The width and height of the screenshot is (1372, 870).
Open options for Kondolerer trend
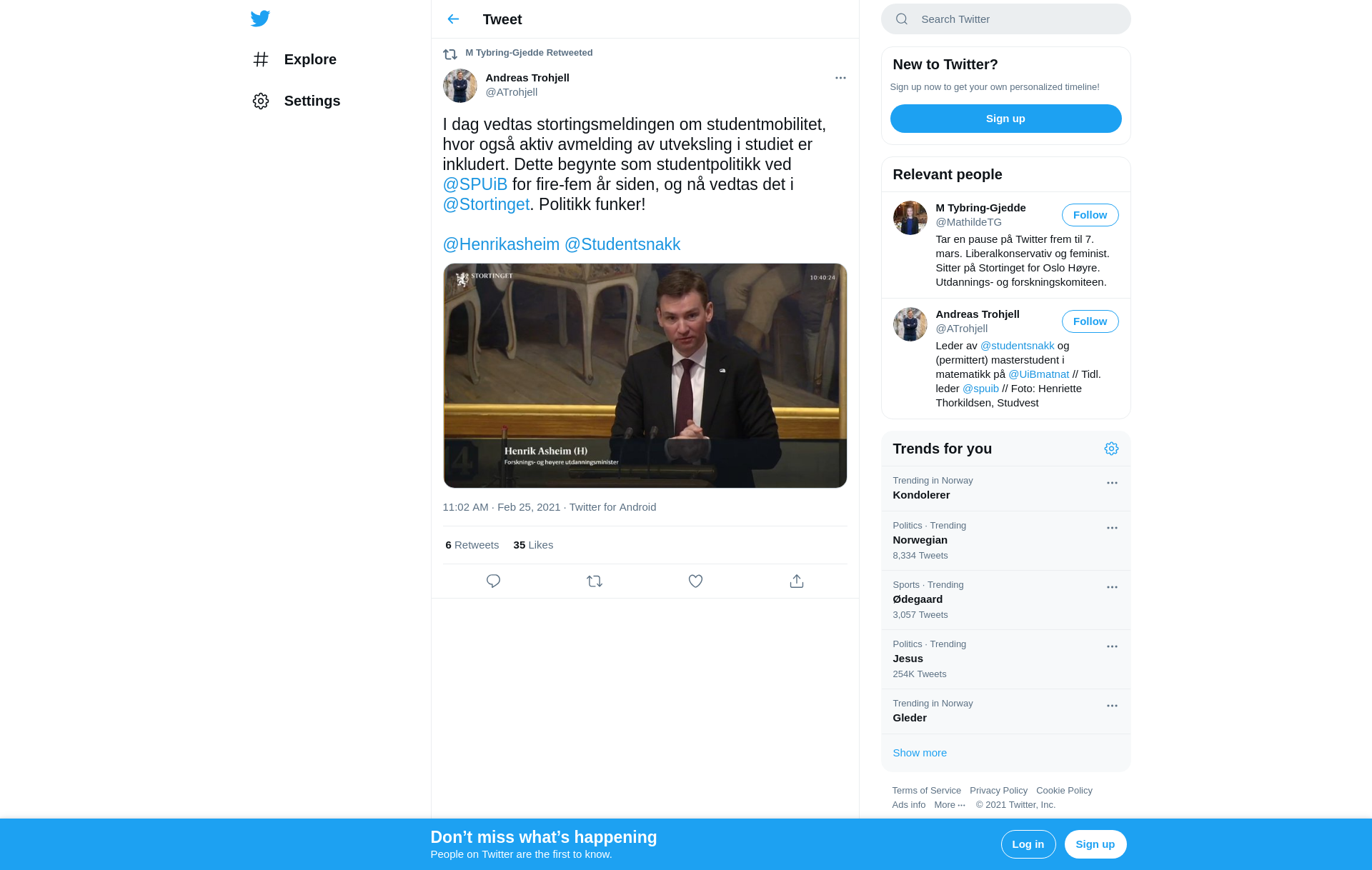[x=1112, y=483]
